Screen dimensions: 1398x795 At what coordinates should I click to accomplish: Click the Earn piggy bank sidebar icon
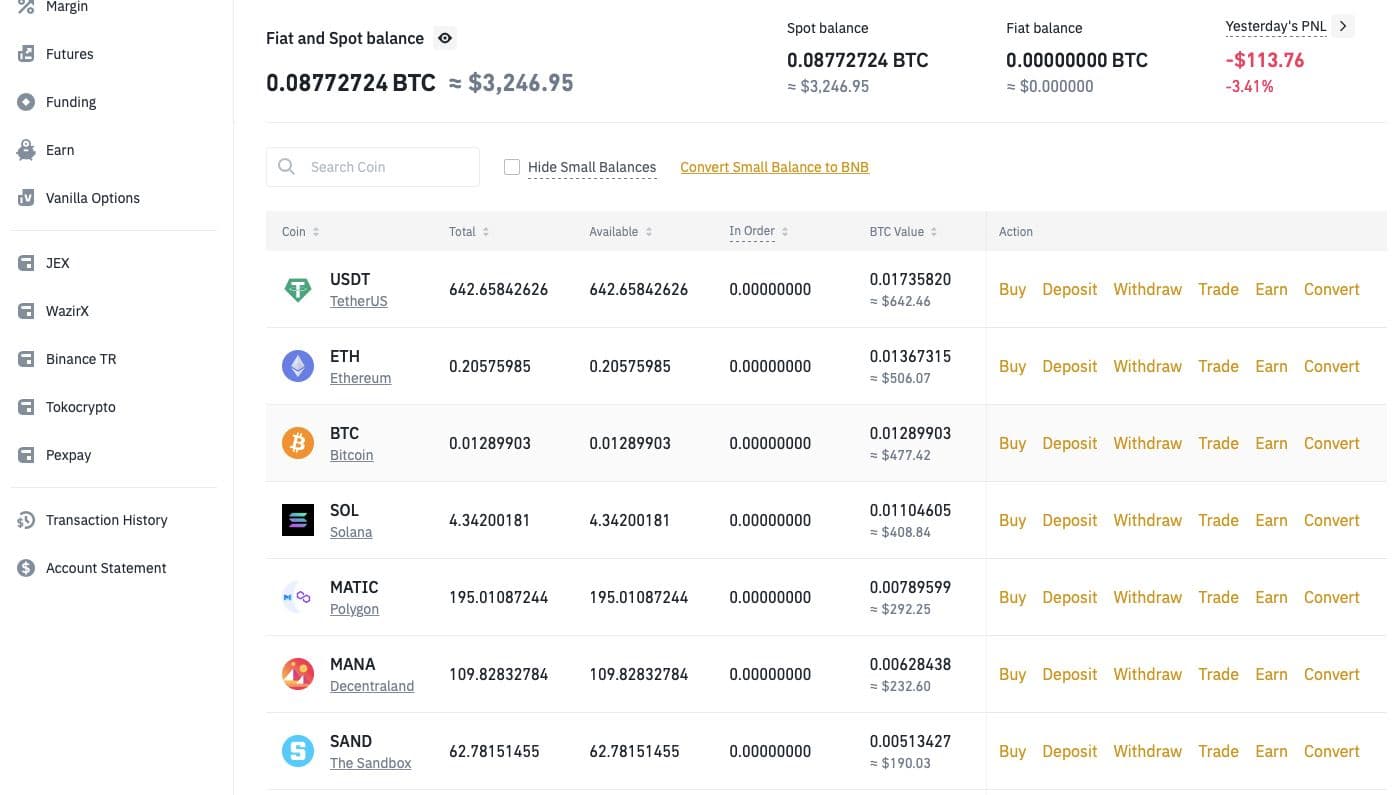coord(27,150)
